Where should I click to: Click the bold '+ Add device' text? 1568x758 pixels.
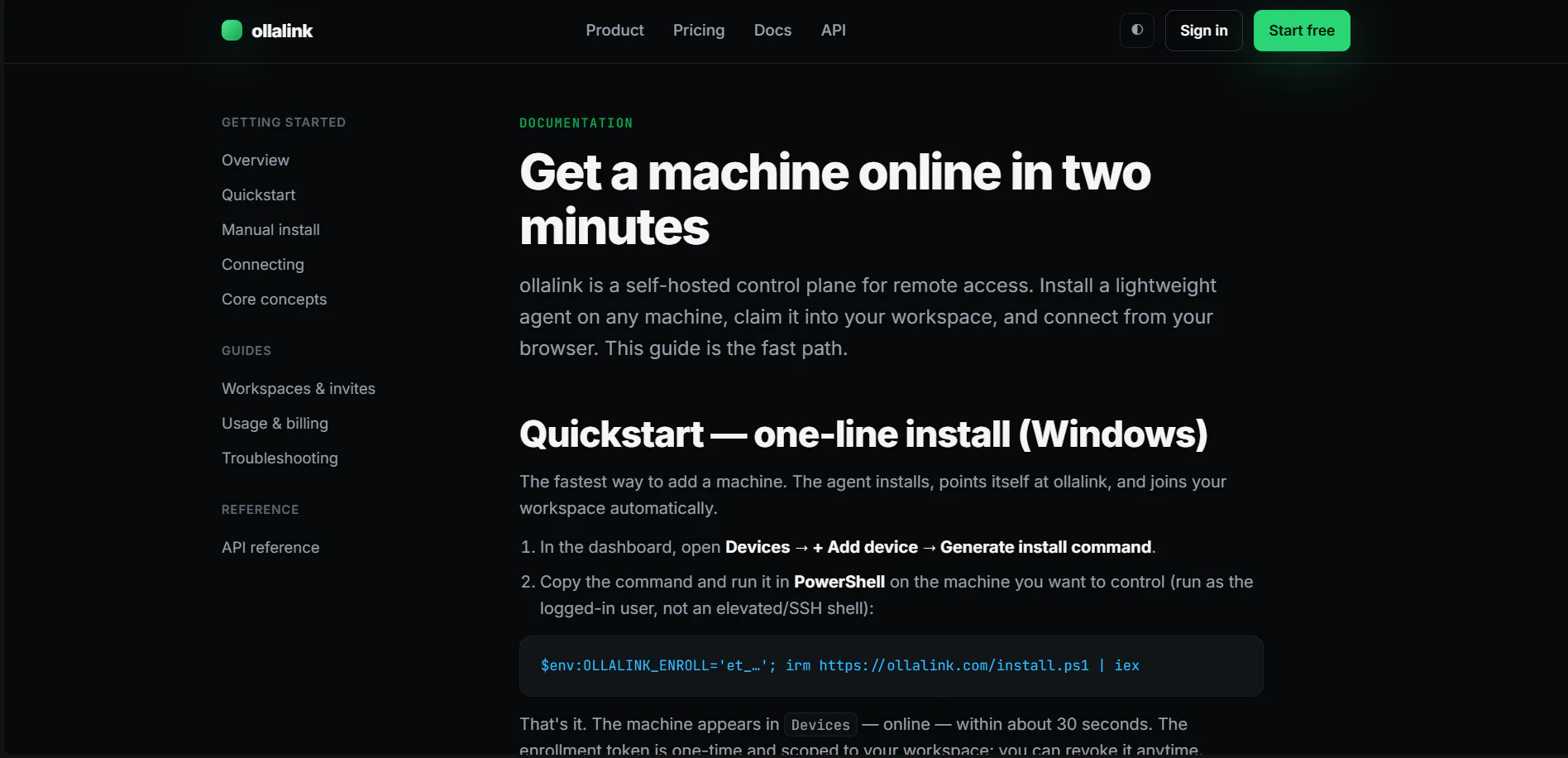tap(865, 547)
